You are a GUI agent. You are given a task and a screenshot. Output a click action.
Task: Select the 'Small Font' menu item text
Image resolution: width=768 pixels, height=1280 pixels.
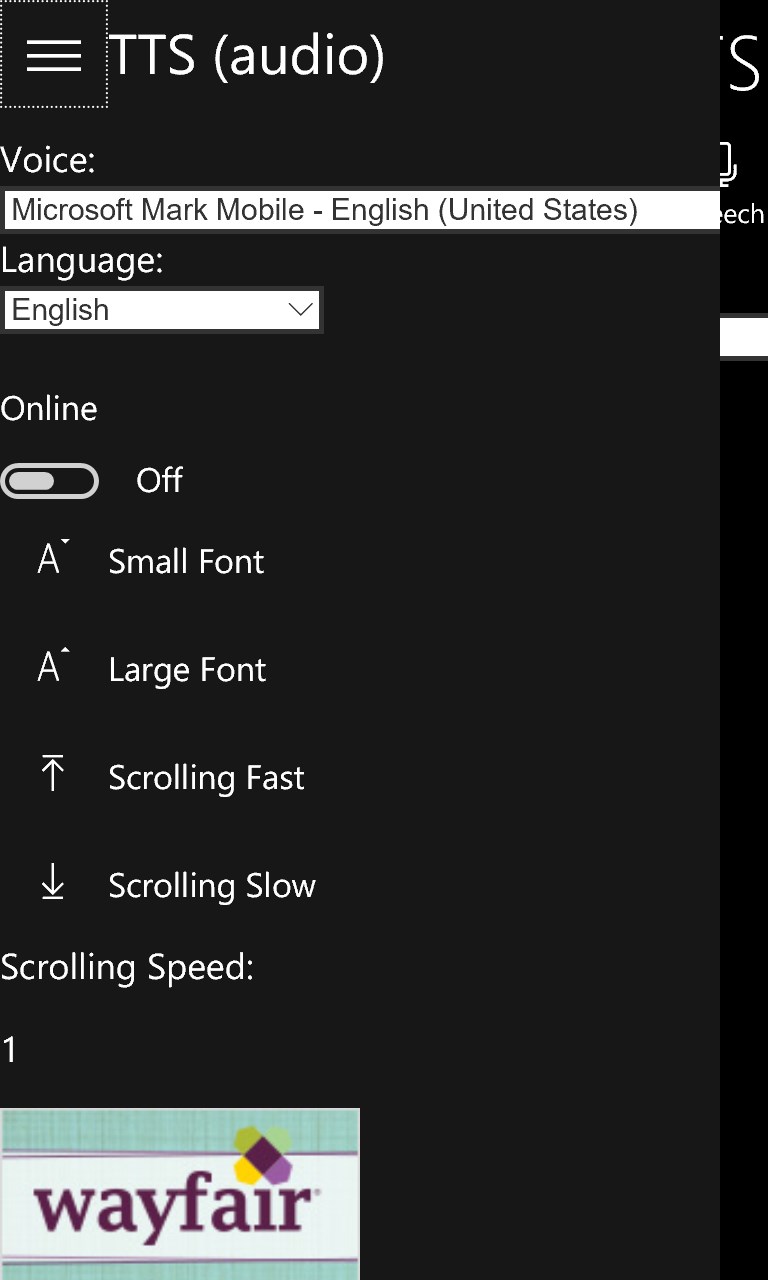186,562
